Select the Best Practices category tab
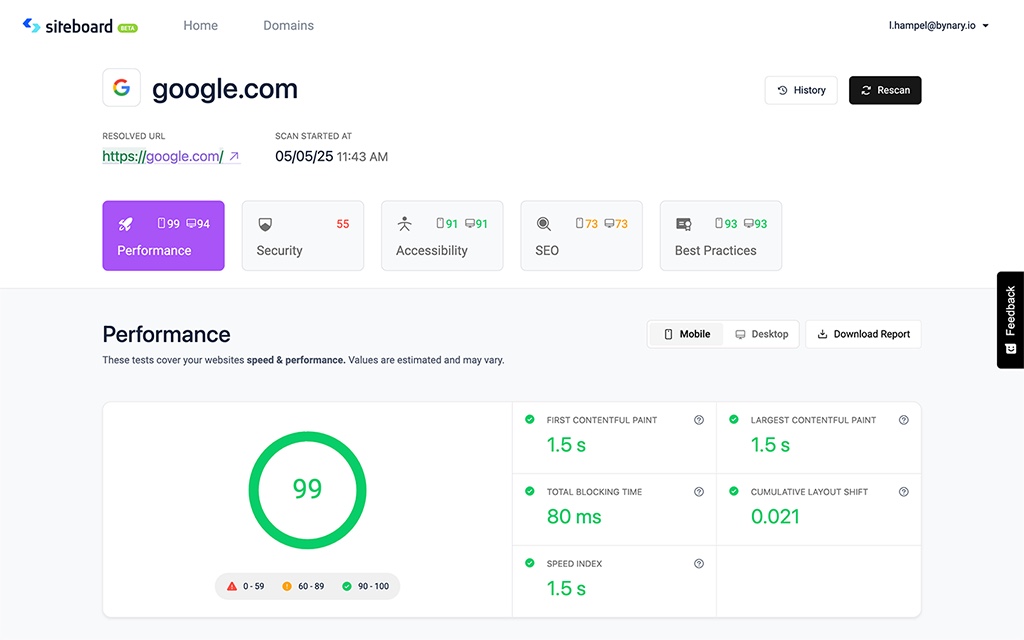Screen dimensions: 1024x640 pos(720,236)
